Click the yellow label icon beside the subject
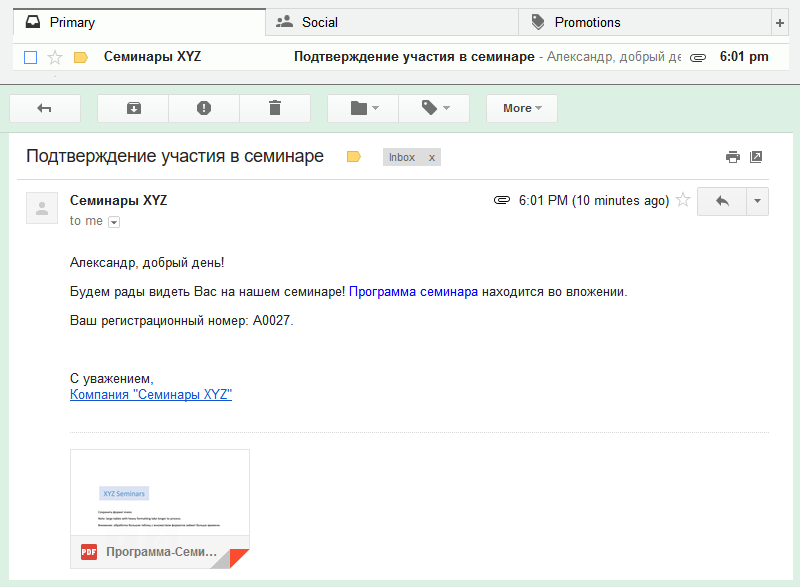Image resolution: width=800 pixels, height=587 pixels. (x=353, y=157)
